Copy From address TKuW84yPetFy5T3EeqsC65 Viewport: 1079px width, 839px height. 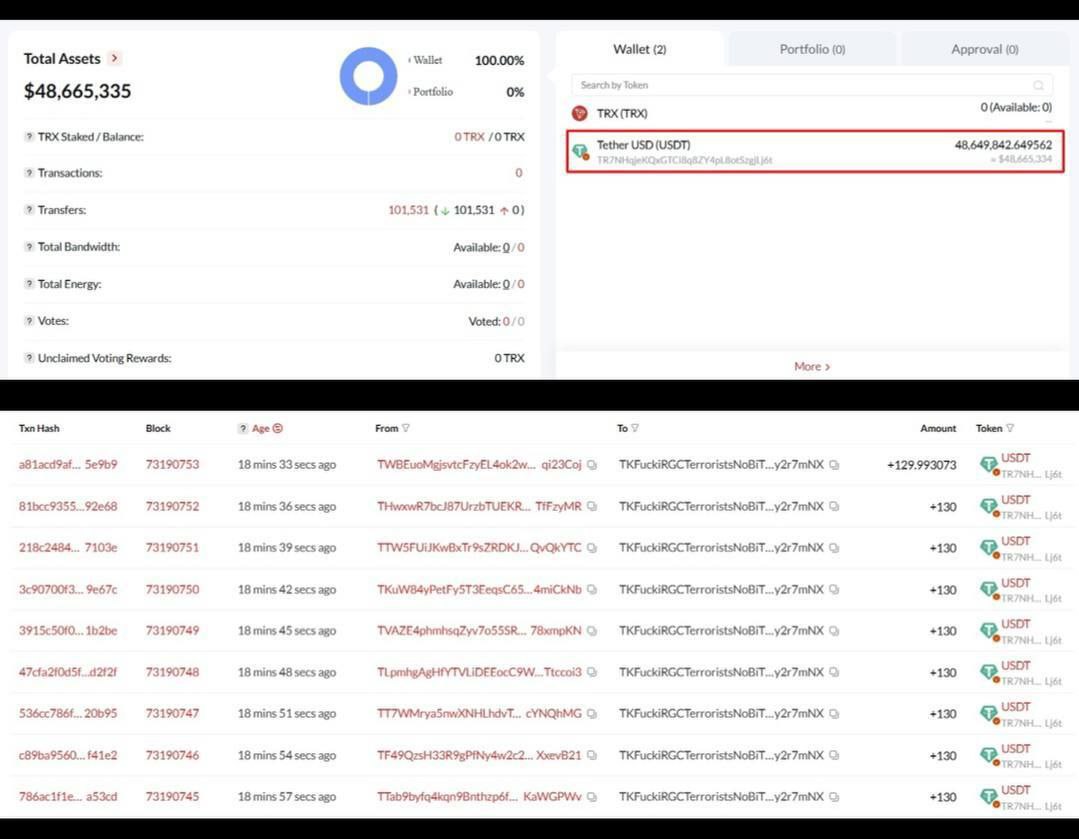pos(592,589)
